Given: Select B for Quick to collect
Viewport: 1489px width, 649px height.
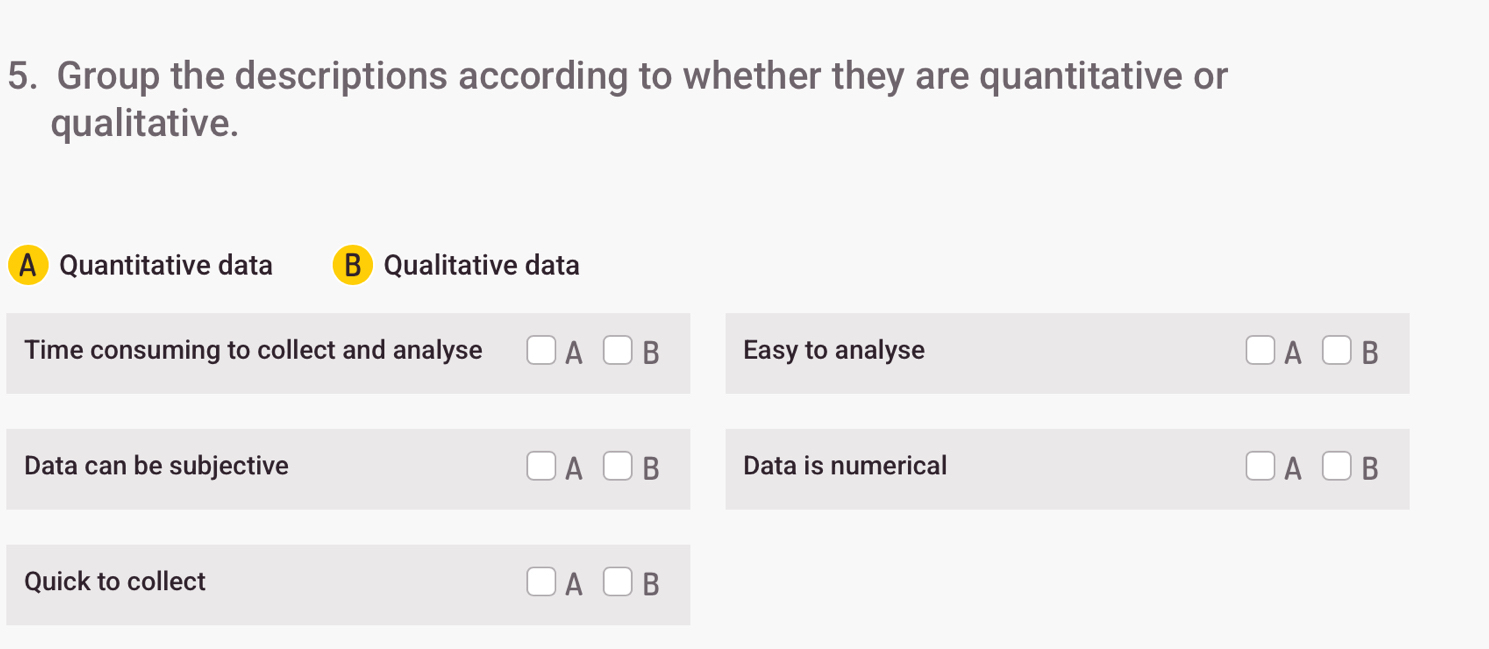Looking at the screenshot, I should tap(618, 582).
